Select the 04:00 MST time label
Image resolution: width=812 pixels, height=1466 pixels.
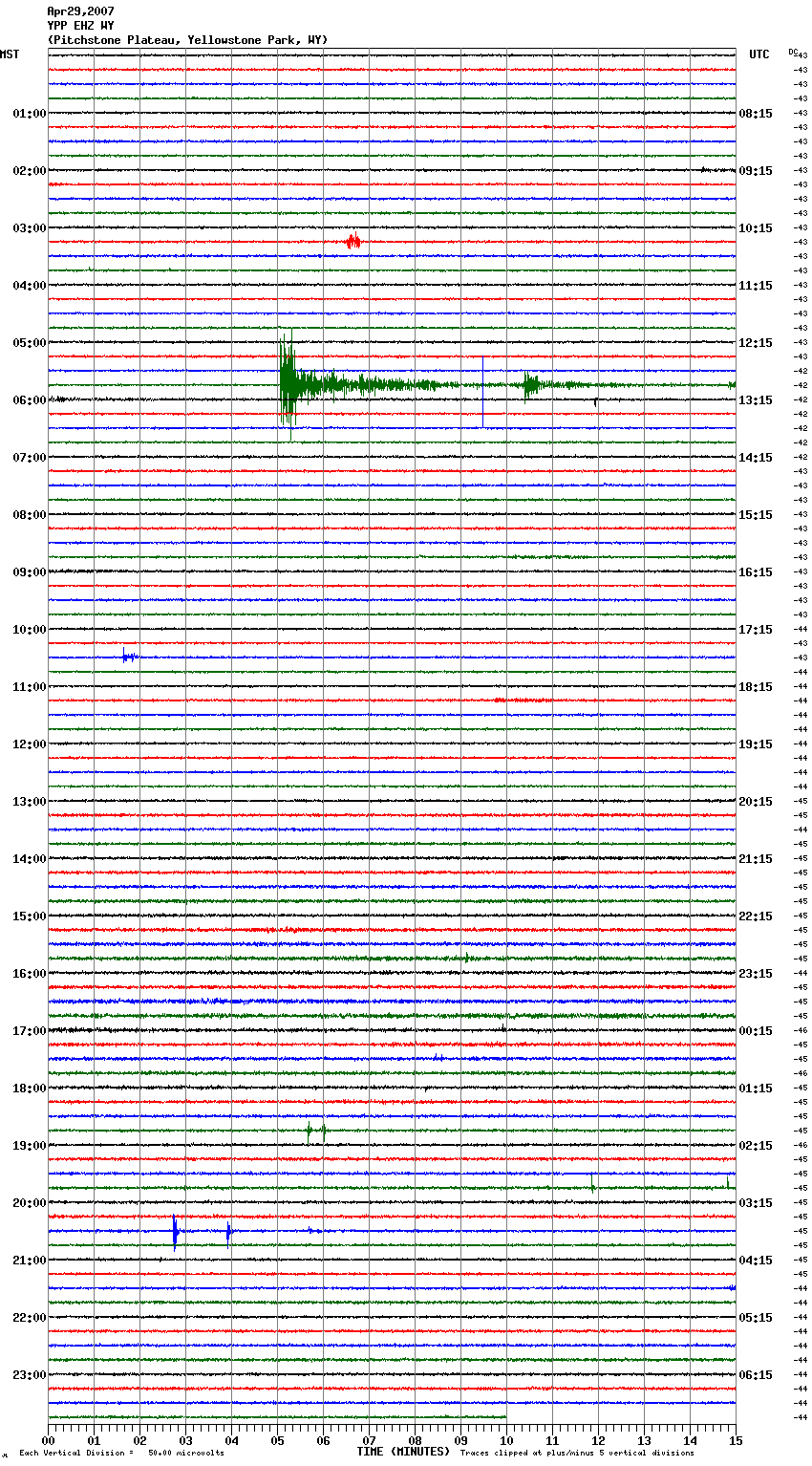[x=30, y=286]
